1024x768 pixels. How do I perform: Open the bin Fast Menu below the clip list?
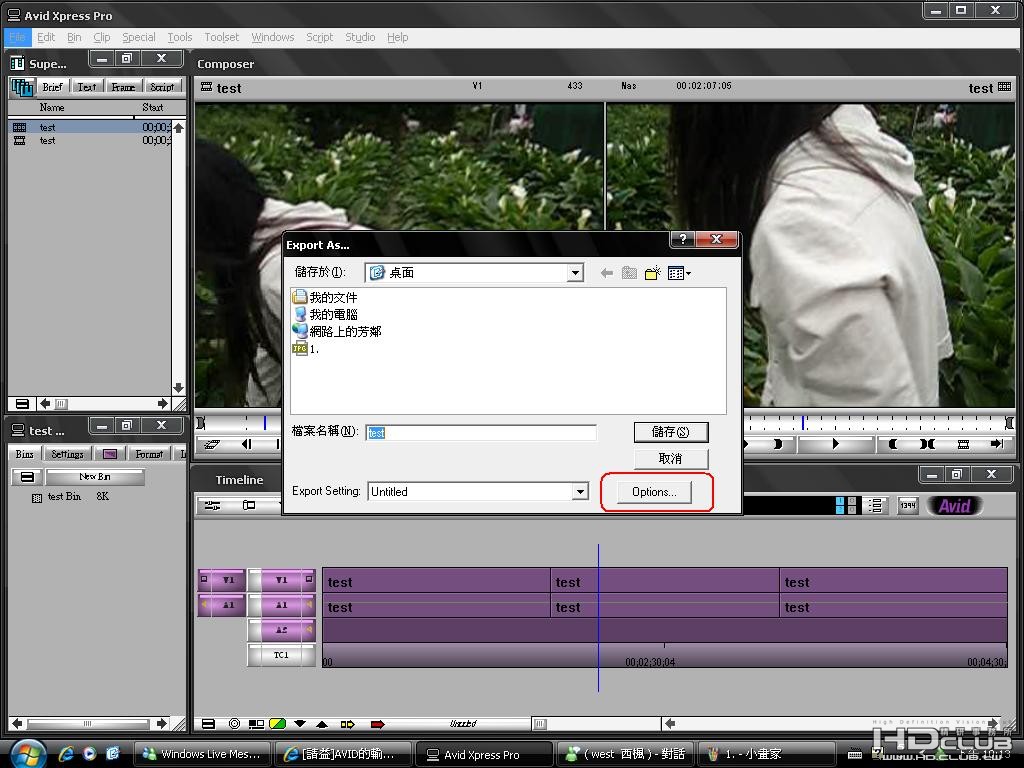(x=22, y=404)
